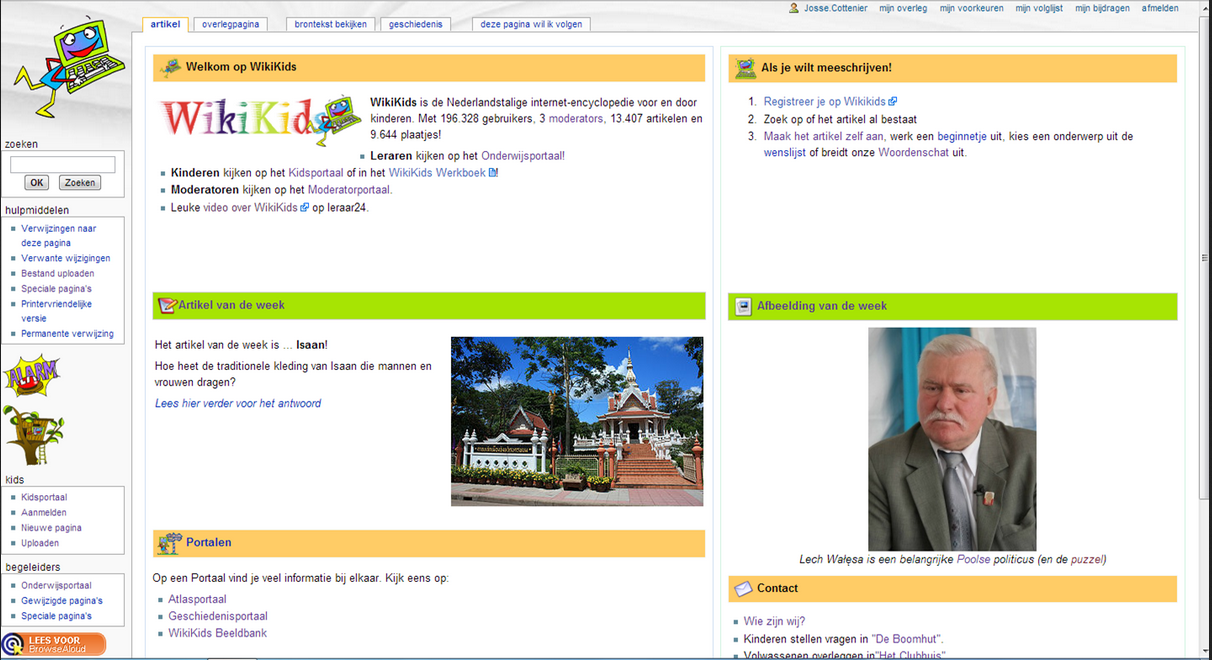
Task: Open 'Aanmelden' sidebar link
Action: click(x=44, y=513)
